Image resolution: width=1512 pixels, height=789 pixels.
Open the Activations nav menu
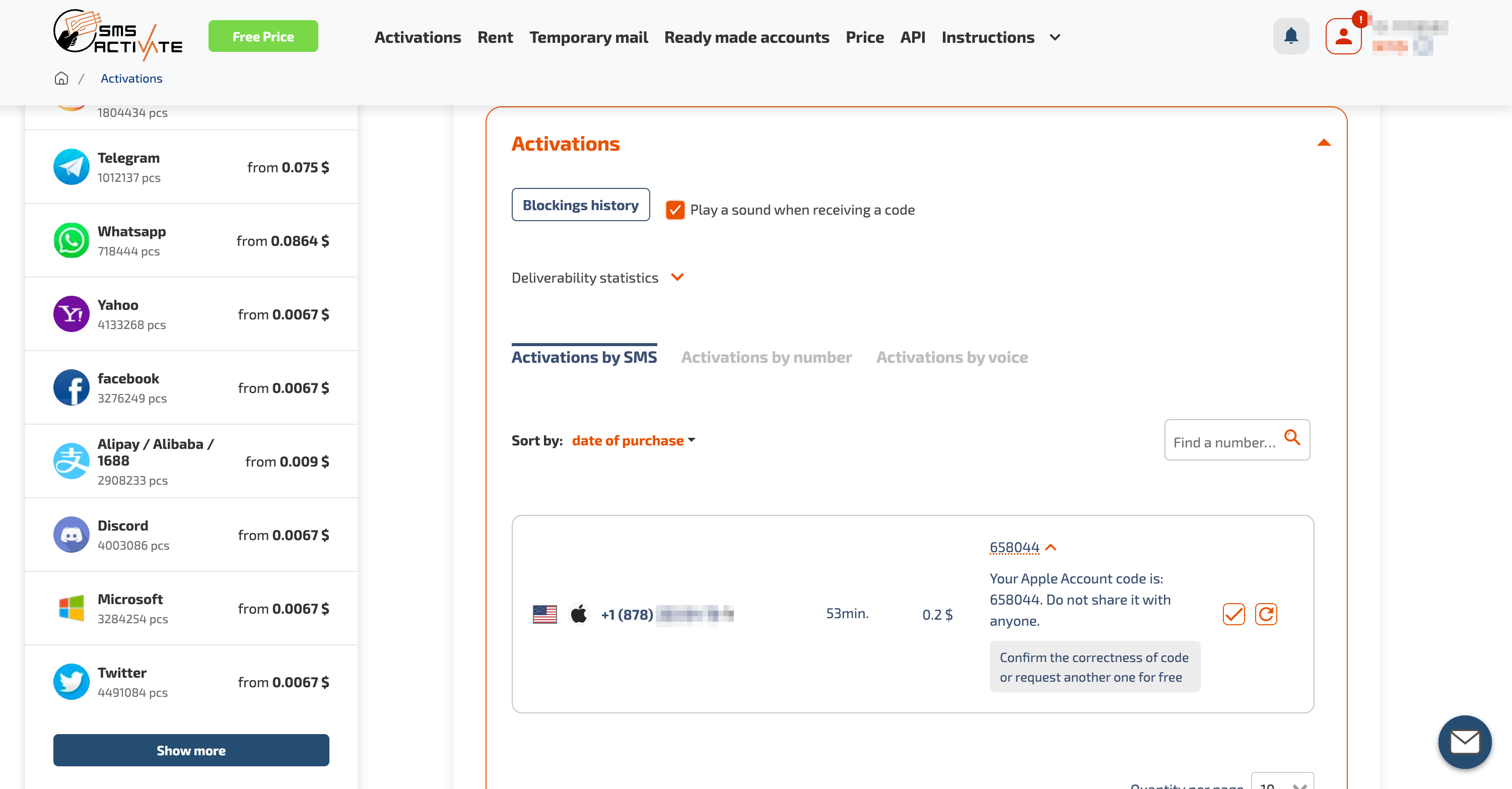(418, 38)
